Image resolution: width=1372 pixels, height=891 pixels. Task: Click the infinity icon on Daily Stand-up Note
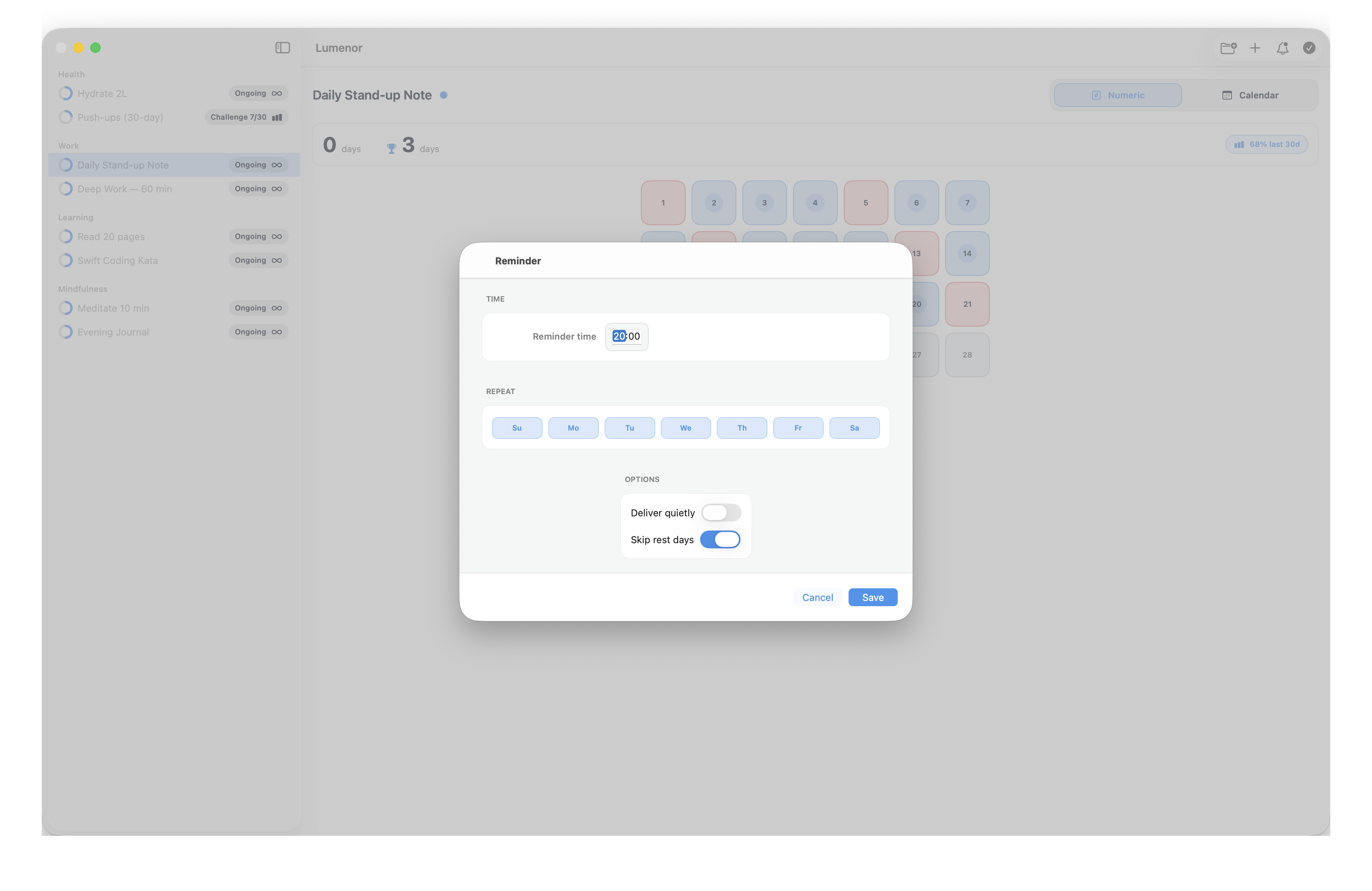[277, 165]
